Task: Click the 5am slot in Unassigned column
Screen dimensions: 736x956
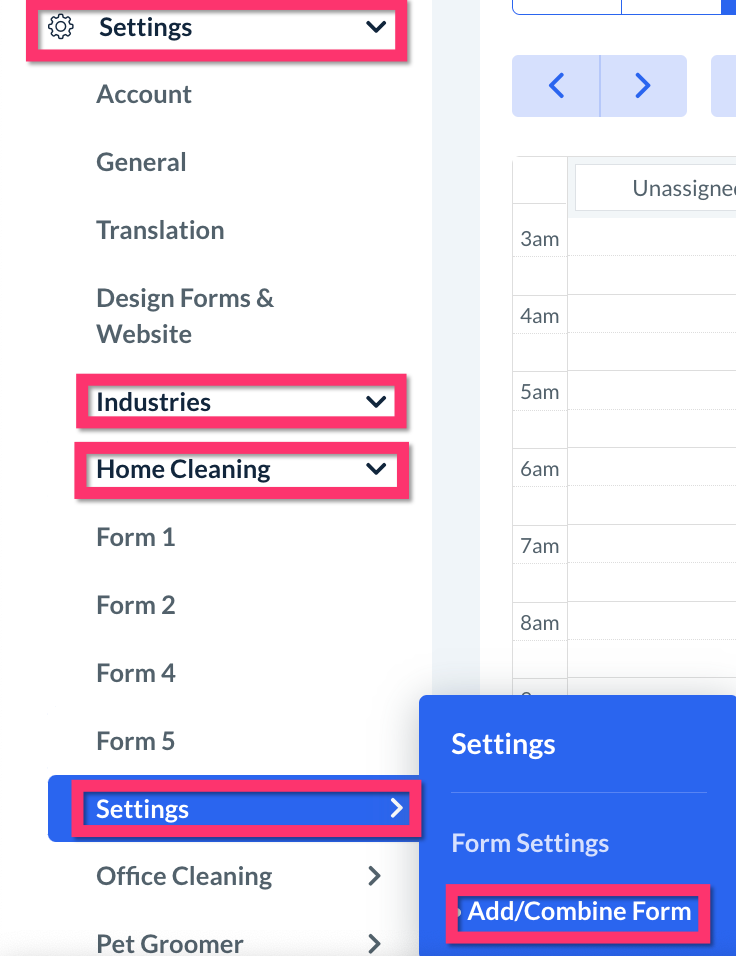Action: 652,391
